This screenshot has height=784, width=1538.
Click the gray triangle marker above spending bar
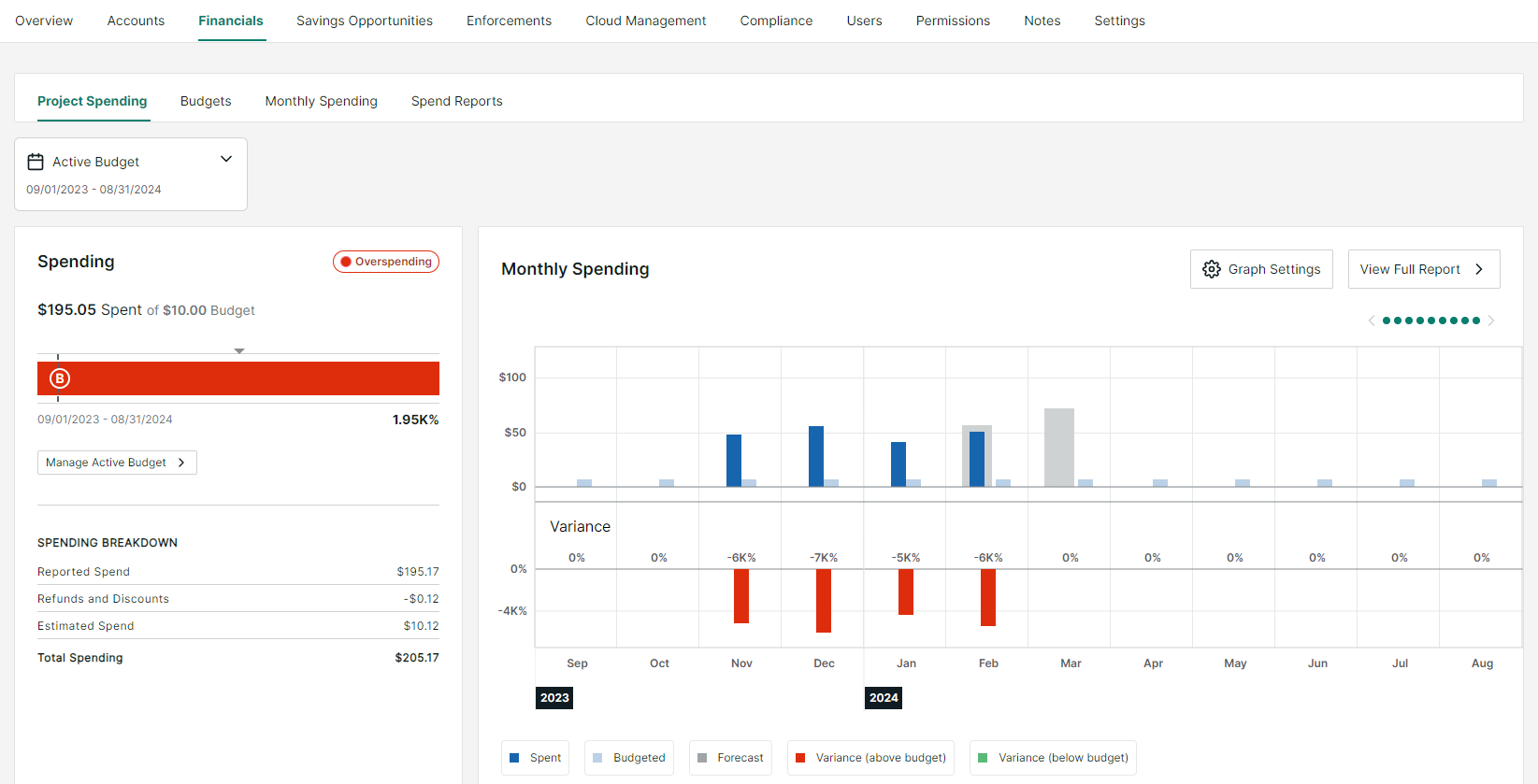[239, 351]
